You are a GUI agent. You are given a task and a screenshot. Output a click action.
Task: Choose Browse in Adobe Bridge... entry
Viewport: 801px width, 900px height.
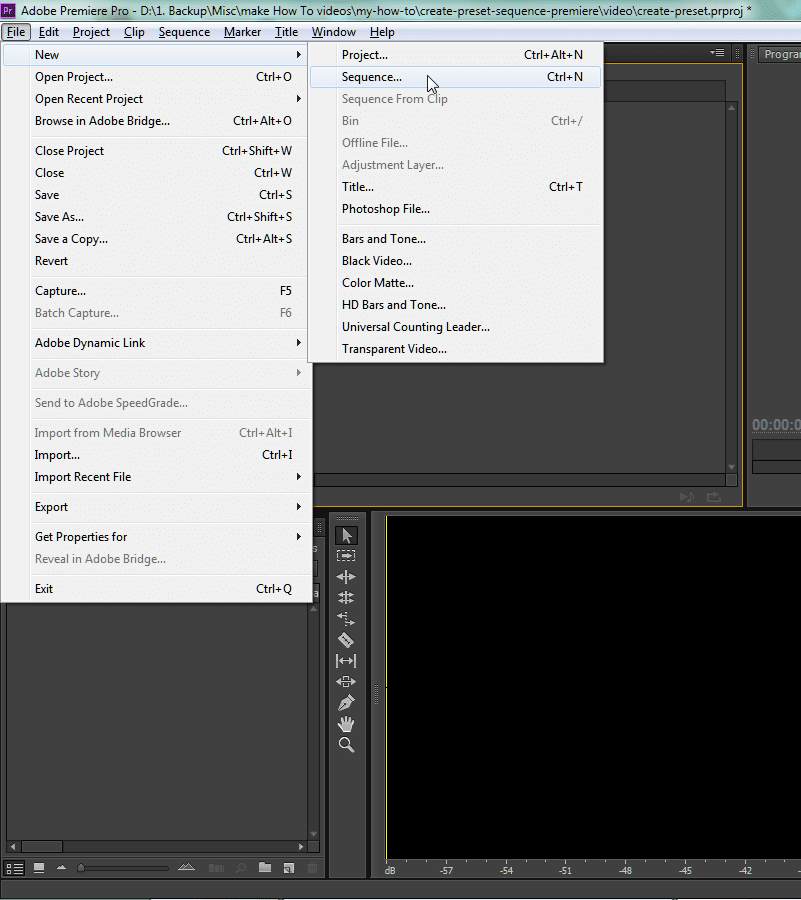click(x=155, y=121)
